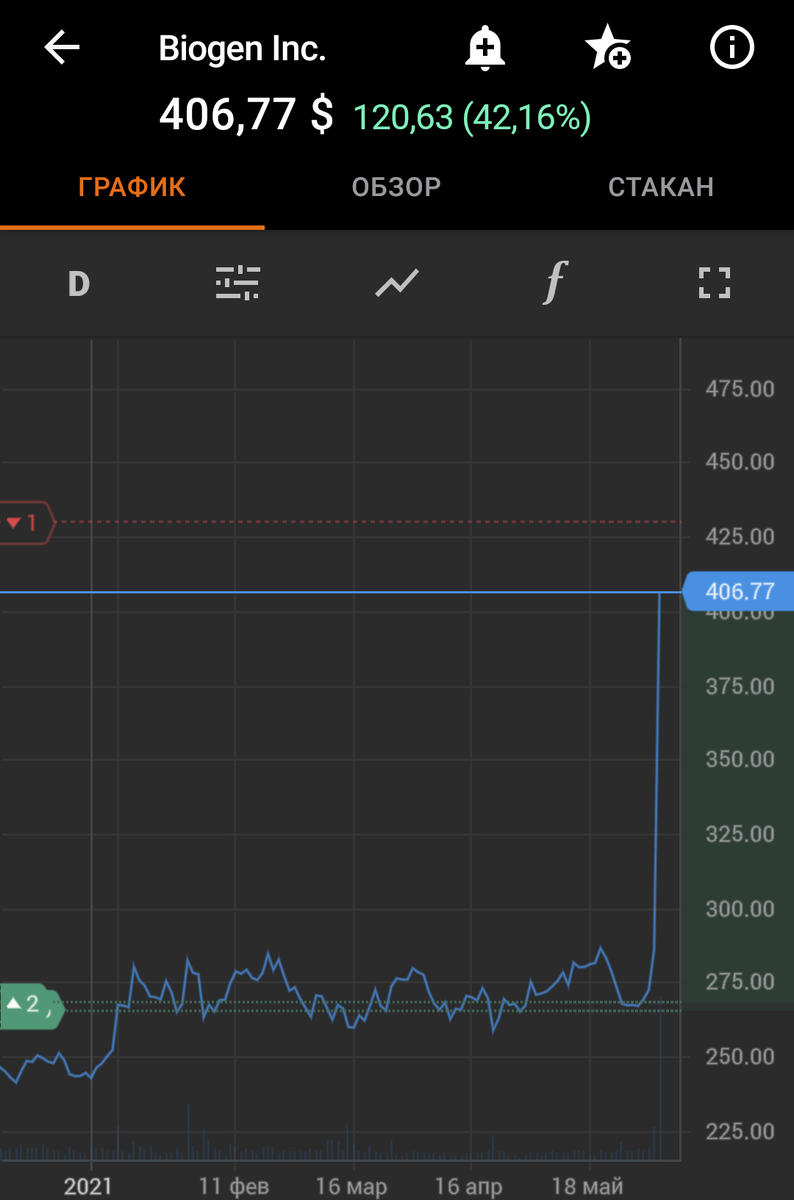794x1200 pixels.
Task: Tap the 18 май date label
Action: pos(588,1187)
